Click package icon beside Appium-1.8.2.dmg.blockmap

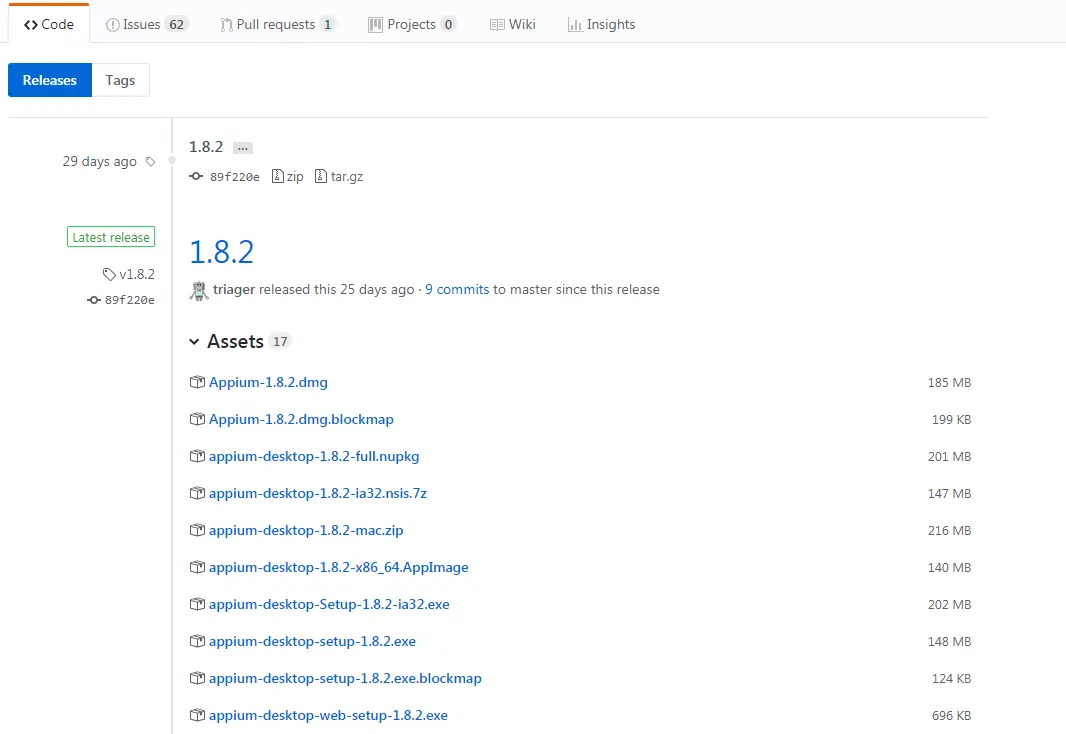197,419
